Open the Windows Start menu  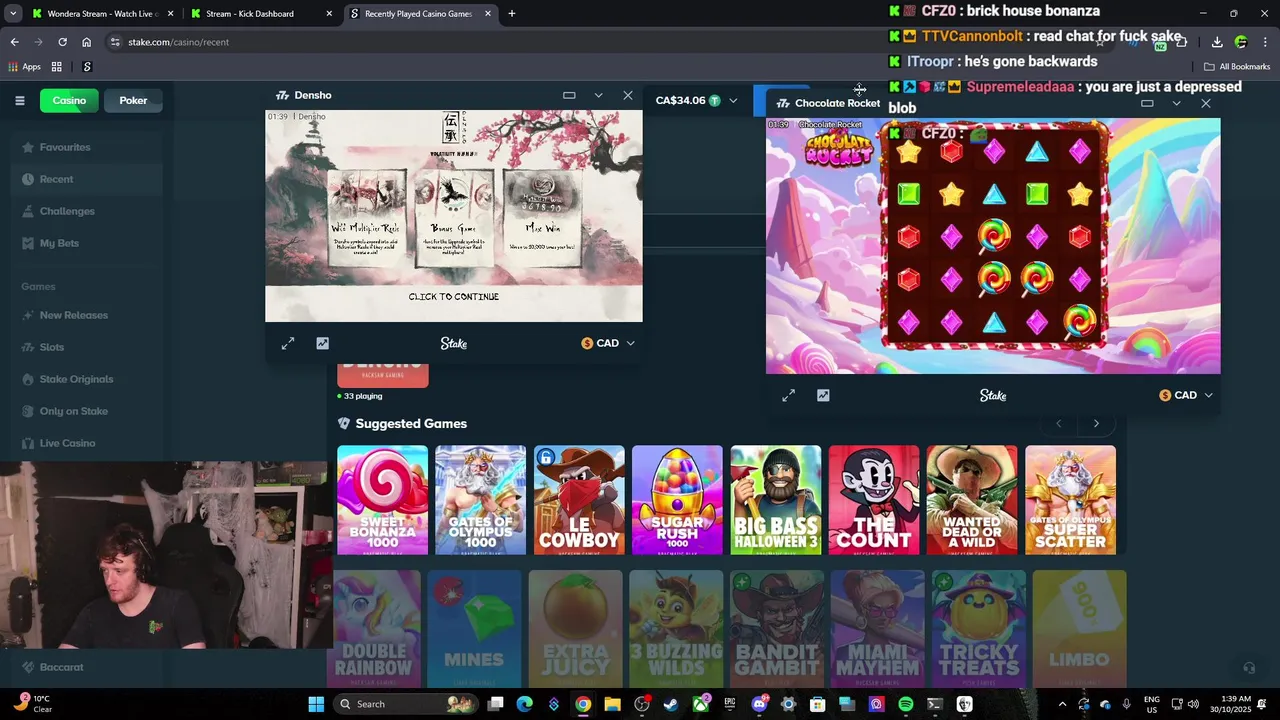[x=316, y=704]
